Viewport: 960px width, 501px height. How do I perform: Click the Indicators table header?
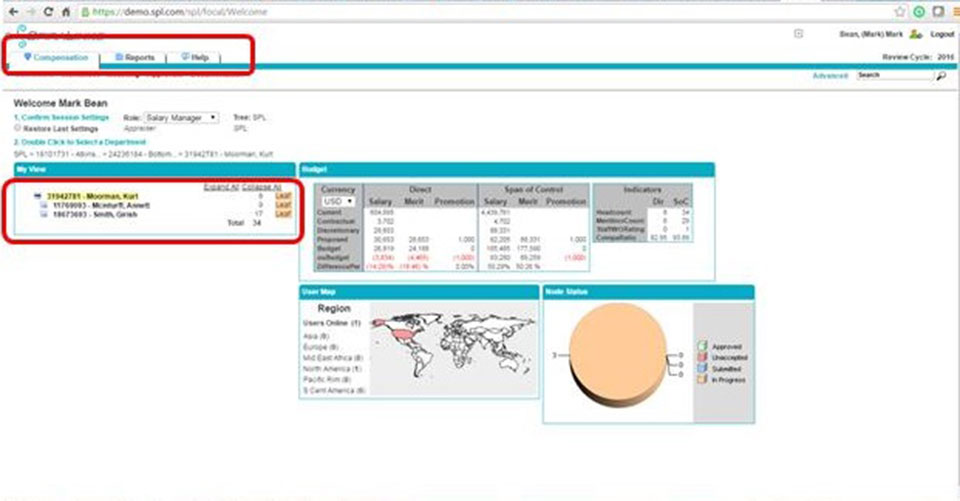[x=642, y=190]
